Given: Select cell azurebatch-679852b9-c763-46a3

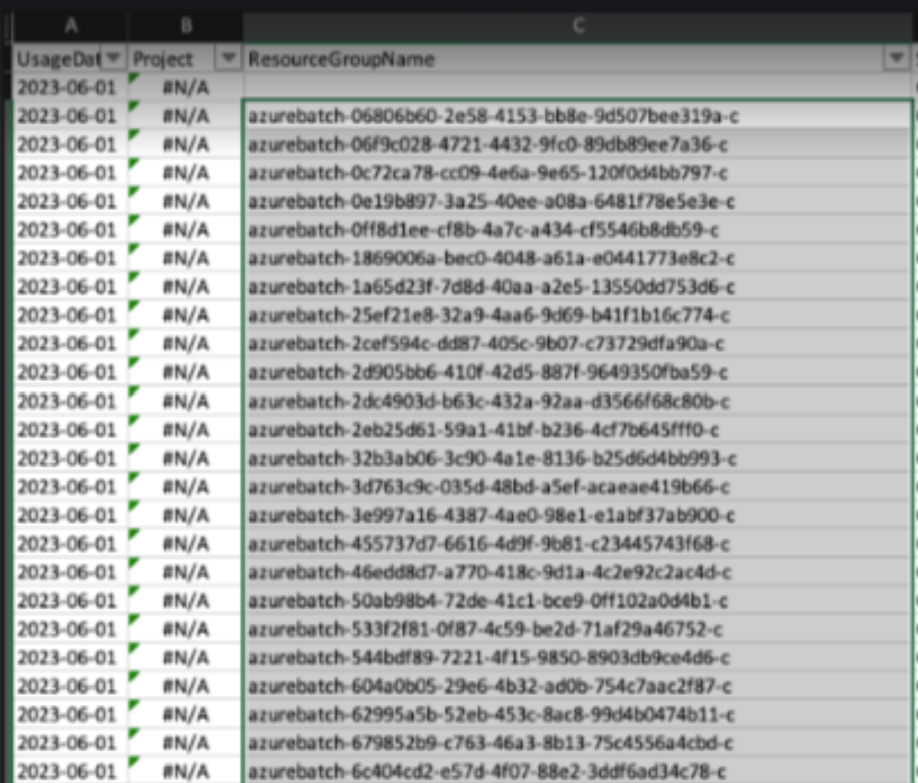Looking at the screenshot, I should click(578, 743).
